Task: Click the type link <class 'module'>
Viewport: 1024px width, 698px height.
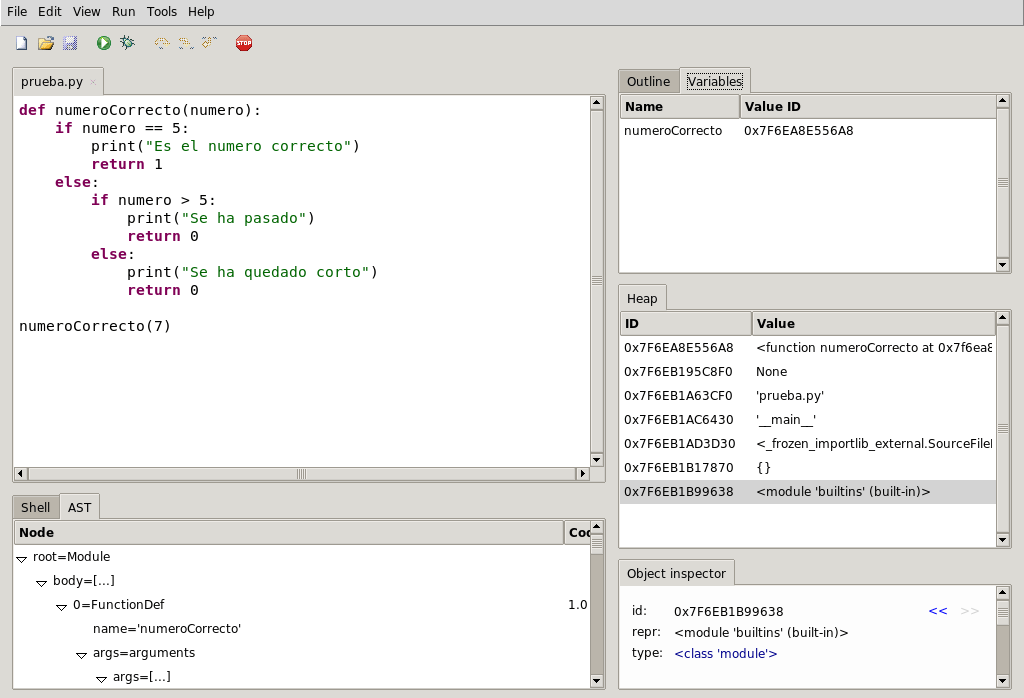Action: pos(726,654)
